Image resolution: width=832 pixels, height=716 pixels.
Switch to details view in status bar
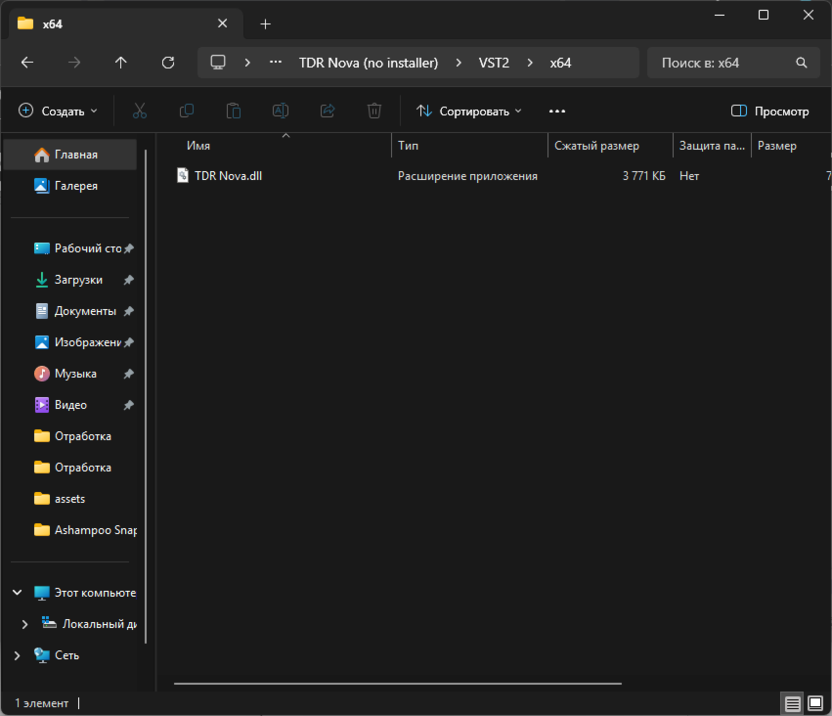(x=792, y=704)
